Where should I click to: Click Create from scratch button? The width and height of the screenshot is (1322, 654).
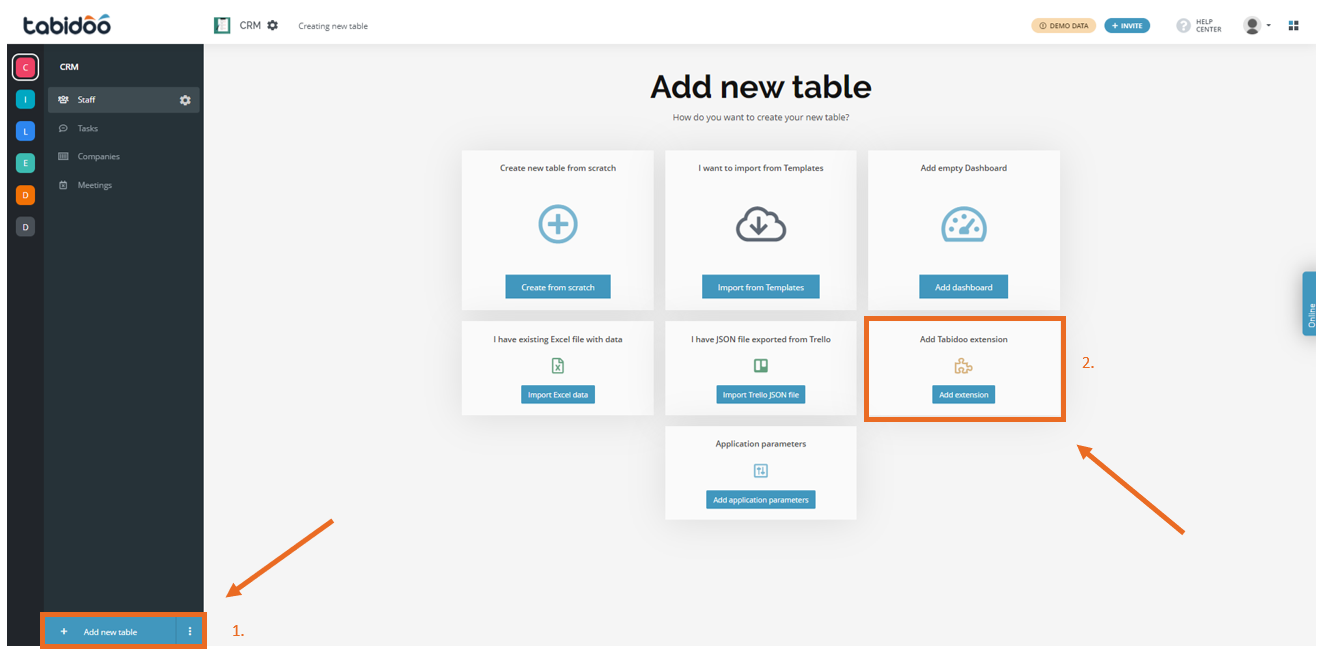point(558,287)
